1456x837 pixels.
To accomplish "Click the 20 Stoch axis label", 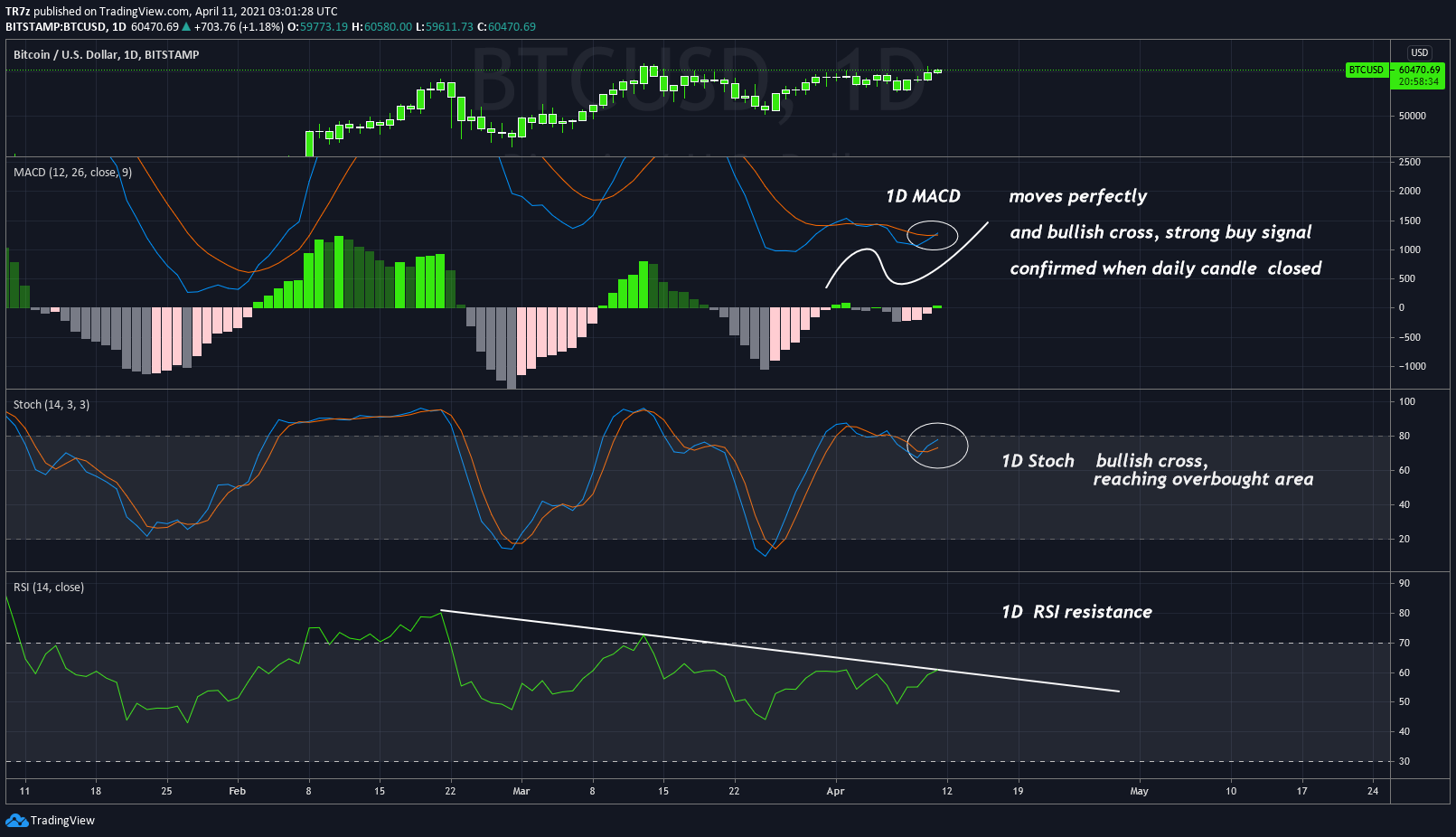I will tap(1404, 539).
